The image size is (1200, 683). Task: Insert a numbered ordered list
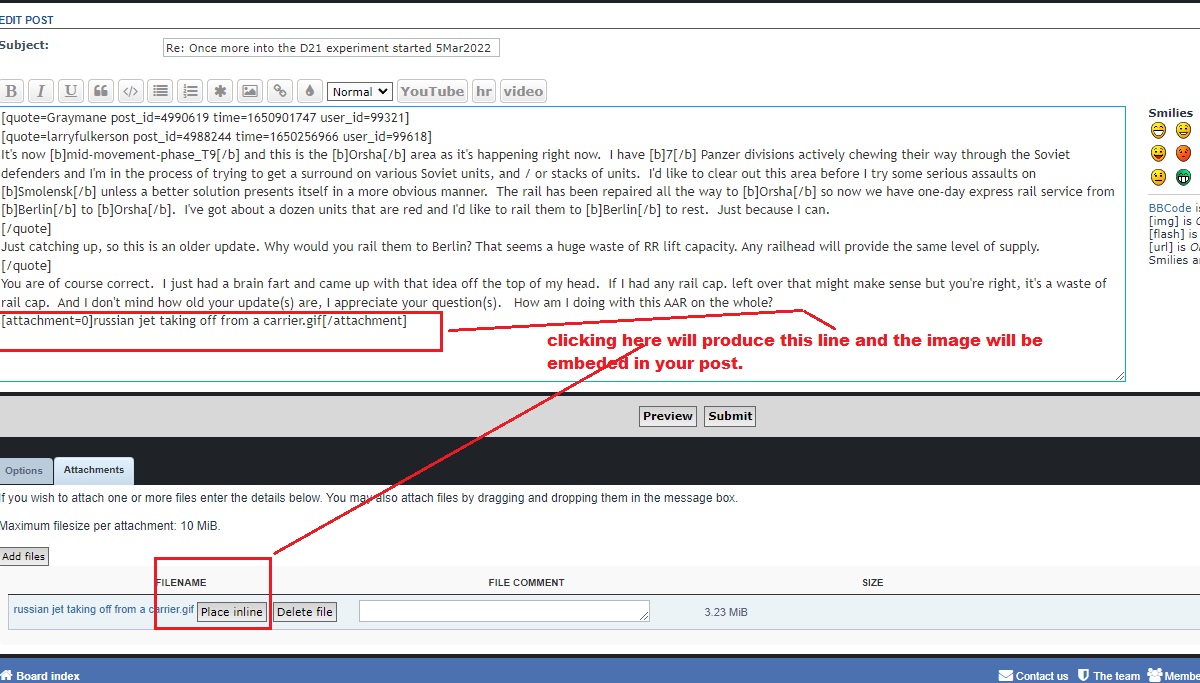click(190, 91)
